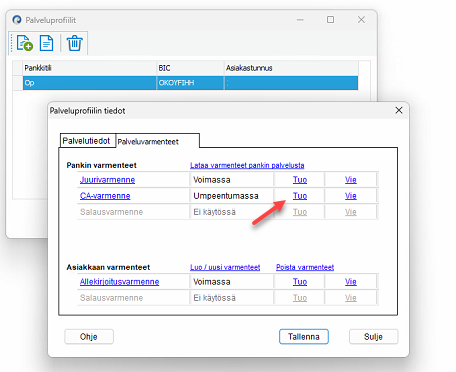Click Tuo in the Juurivarmenne row
This screenshot has height=372, width=456.
click(300, 180)
